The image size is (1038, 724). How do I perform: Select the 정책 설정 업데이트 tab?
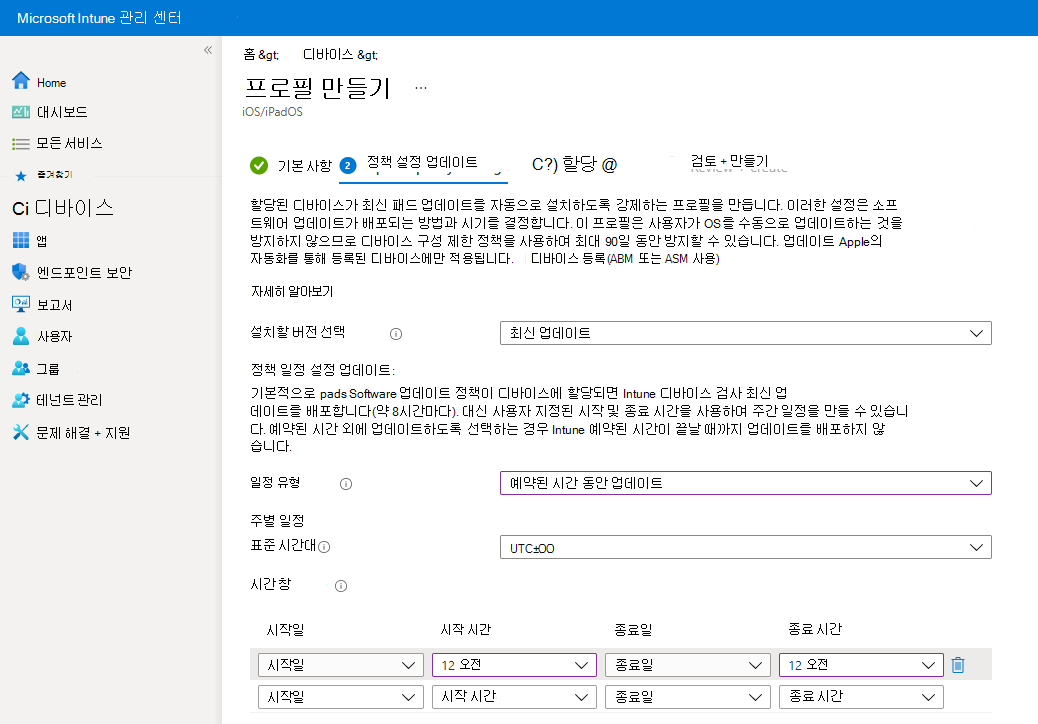point(422,163)
